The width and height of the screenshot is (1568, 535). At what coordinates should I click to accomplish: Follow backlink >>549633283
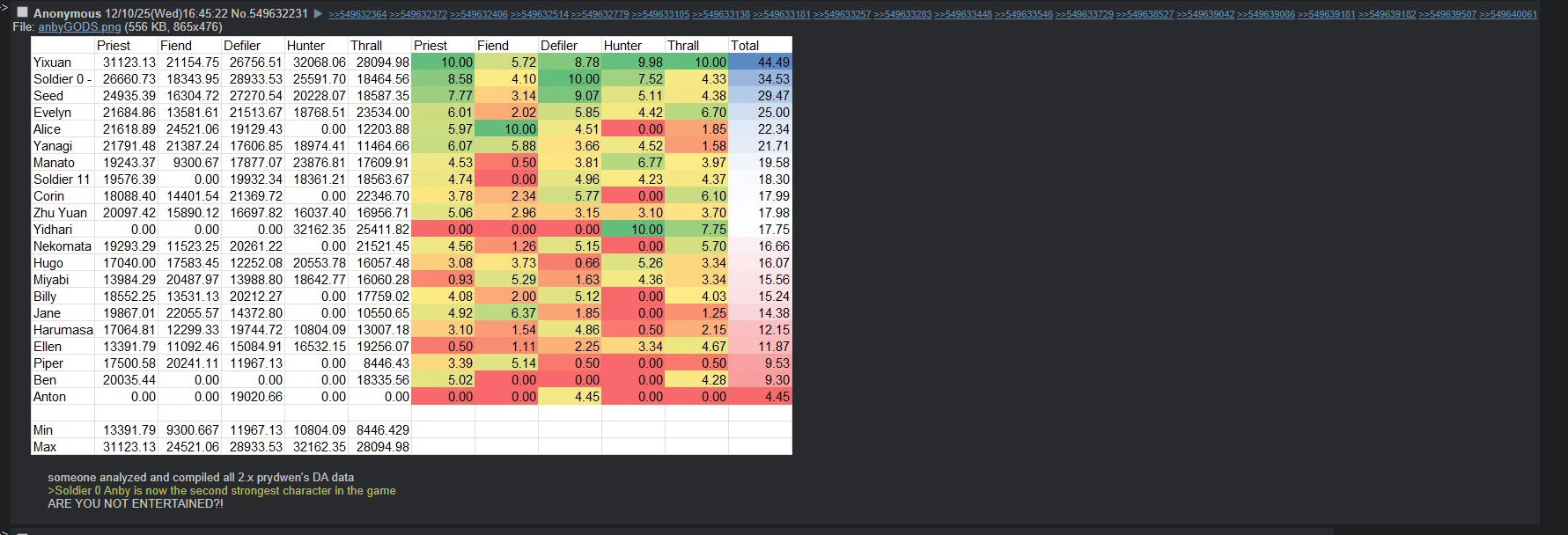point(902,14)
